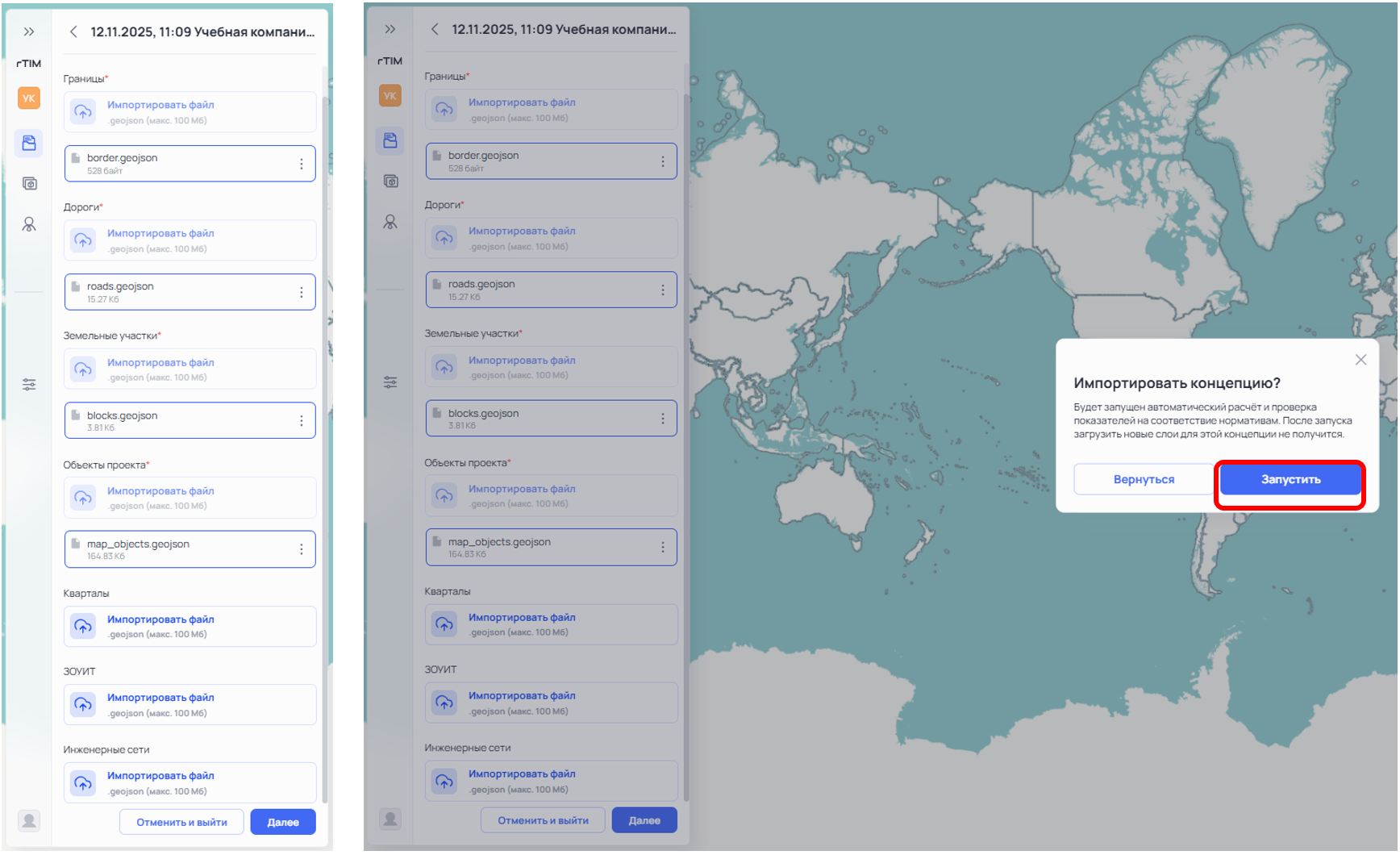
Task: Open roads.geojson three-dot menu in undimmed panel
Action: pos(302,293)
